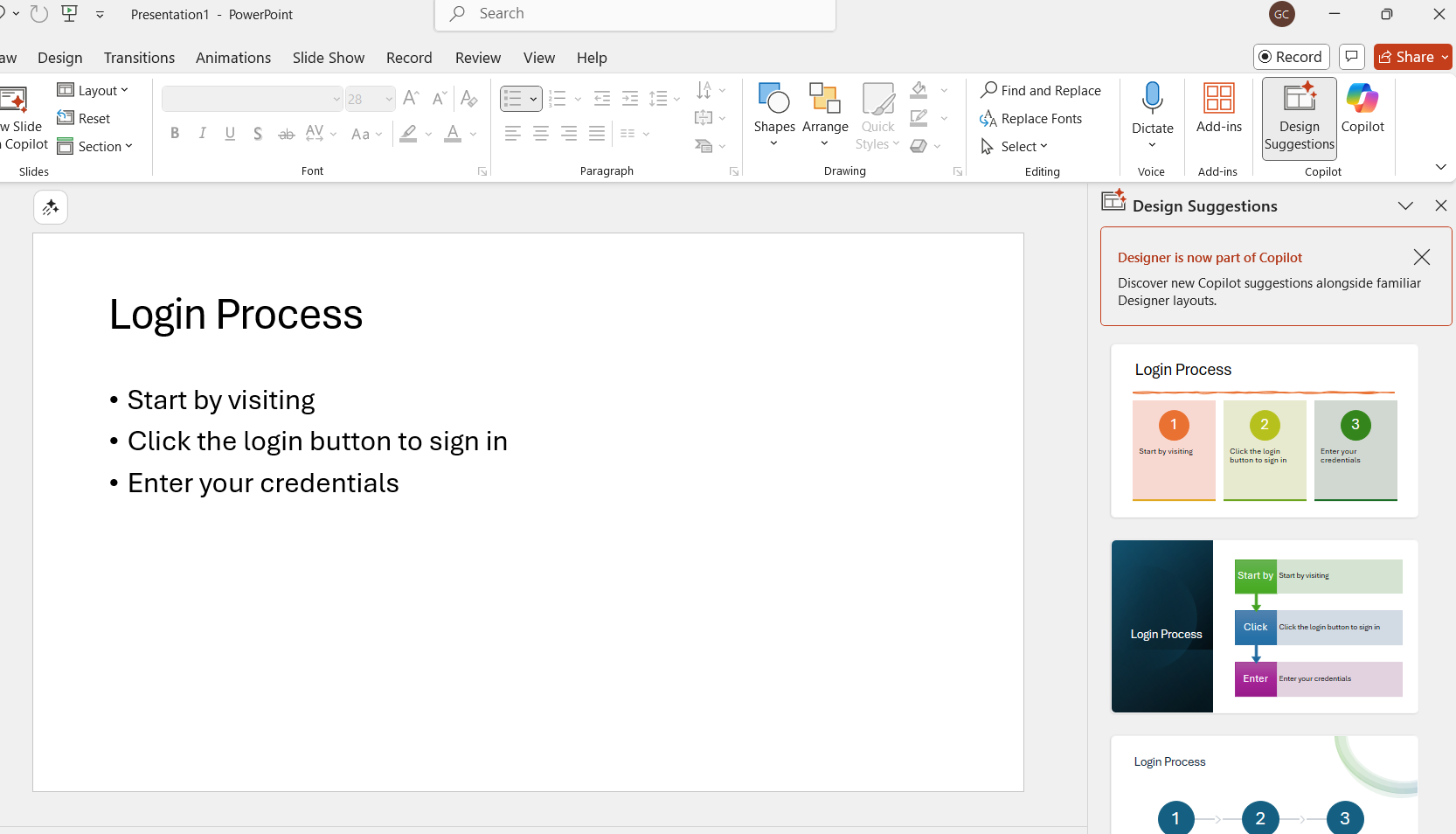Screen dimensions: 1456x834
Task: Open the Design tab
Action: tap(60, 58)
